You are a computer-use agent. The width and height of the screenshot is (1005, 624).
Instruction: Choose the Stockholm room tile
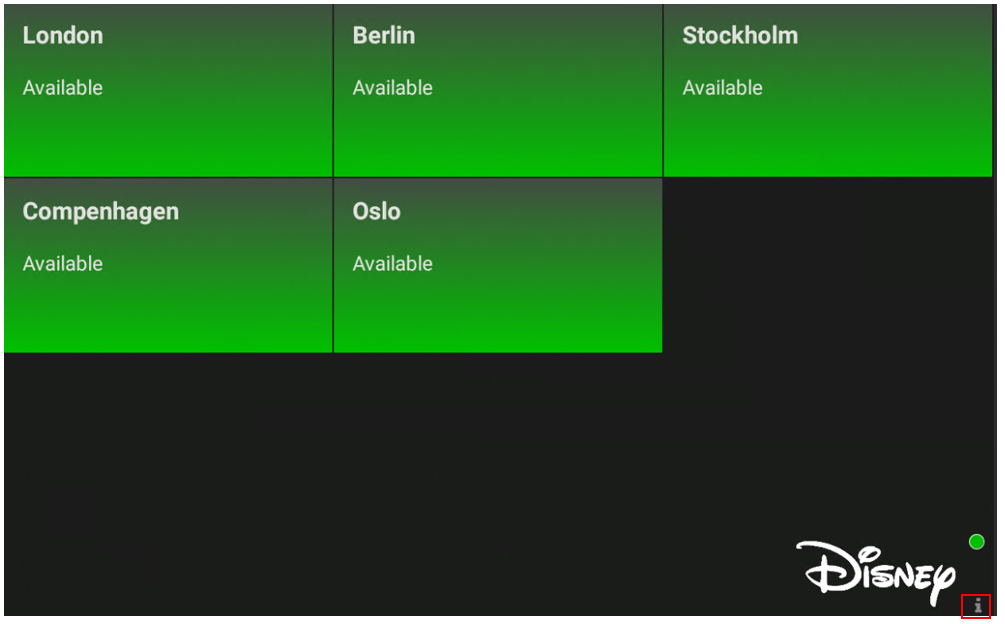[x=827, y=90]
